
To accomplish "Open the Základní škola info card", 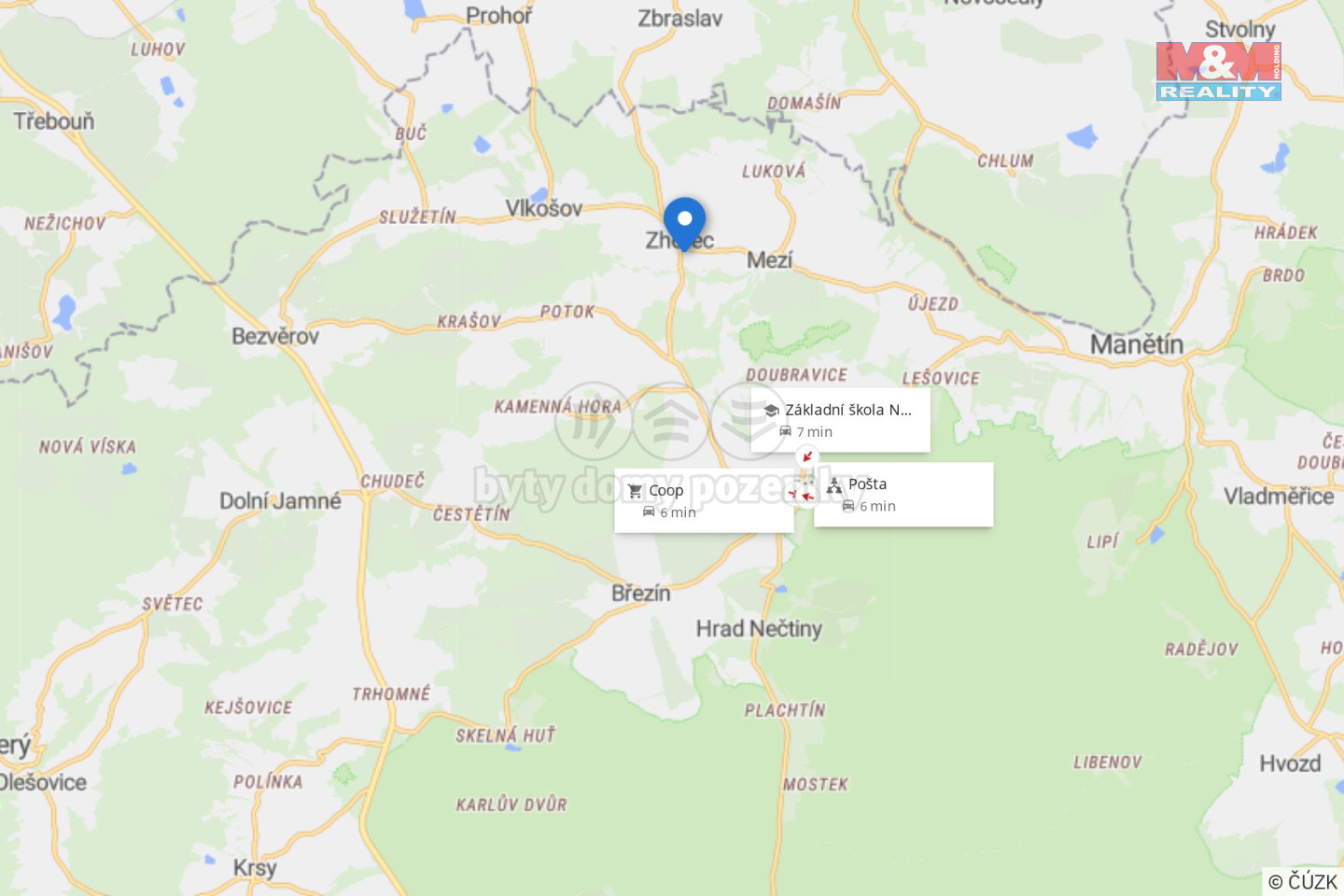I will pyautogui.click(x=840, y=420).
